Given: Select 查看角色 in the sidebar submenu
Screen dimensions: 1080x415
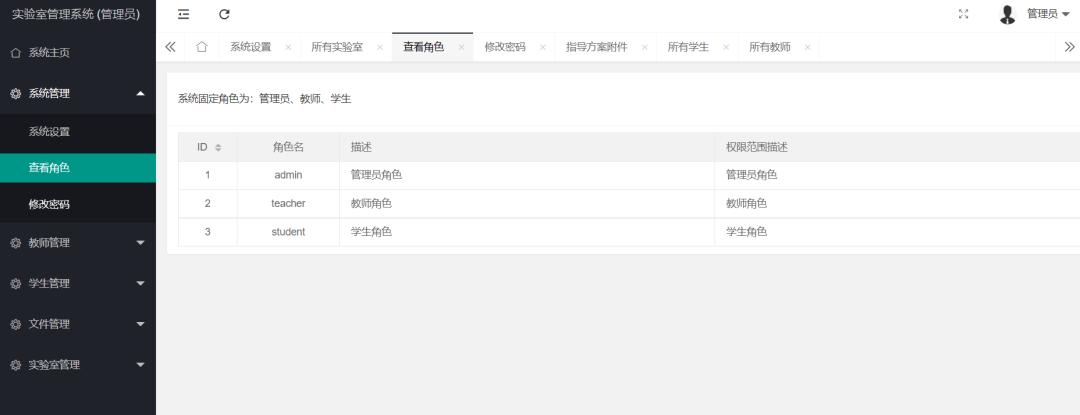Looking at the screenshot, I should click(78, 168).
